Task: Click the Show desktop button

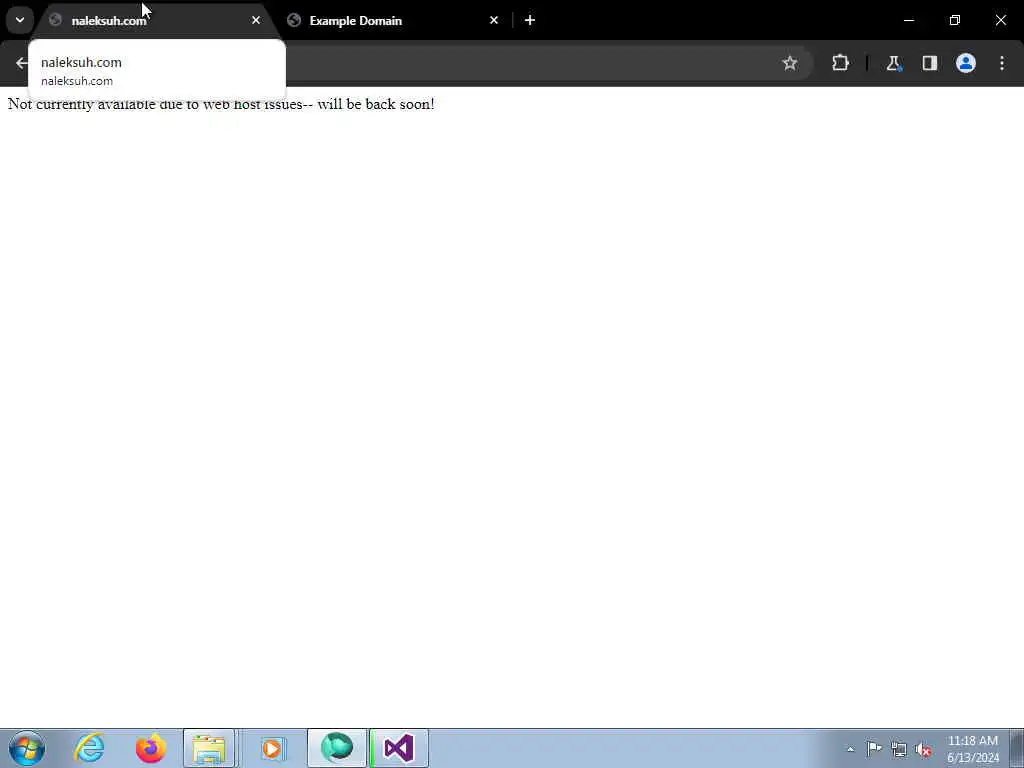Action: pos(1017,748)
